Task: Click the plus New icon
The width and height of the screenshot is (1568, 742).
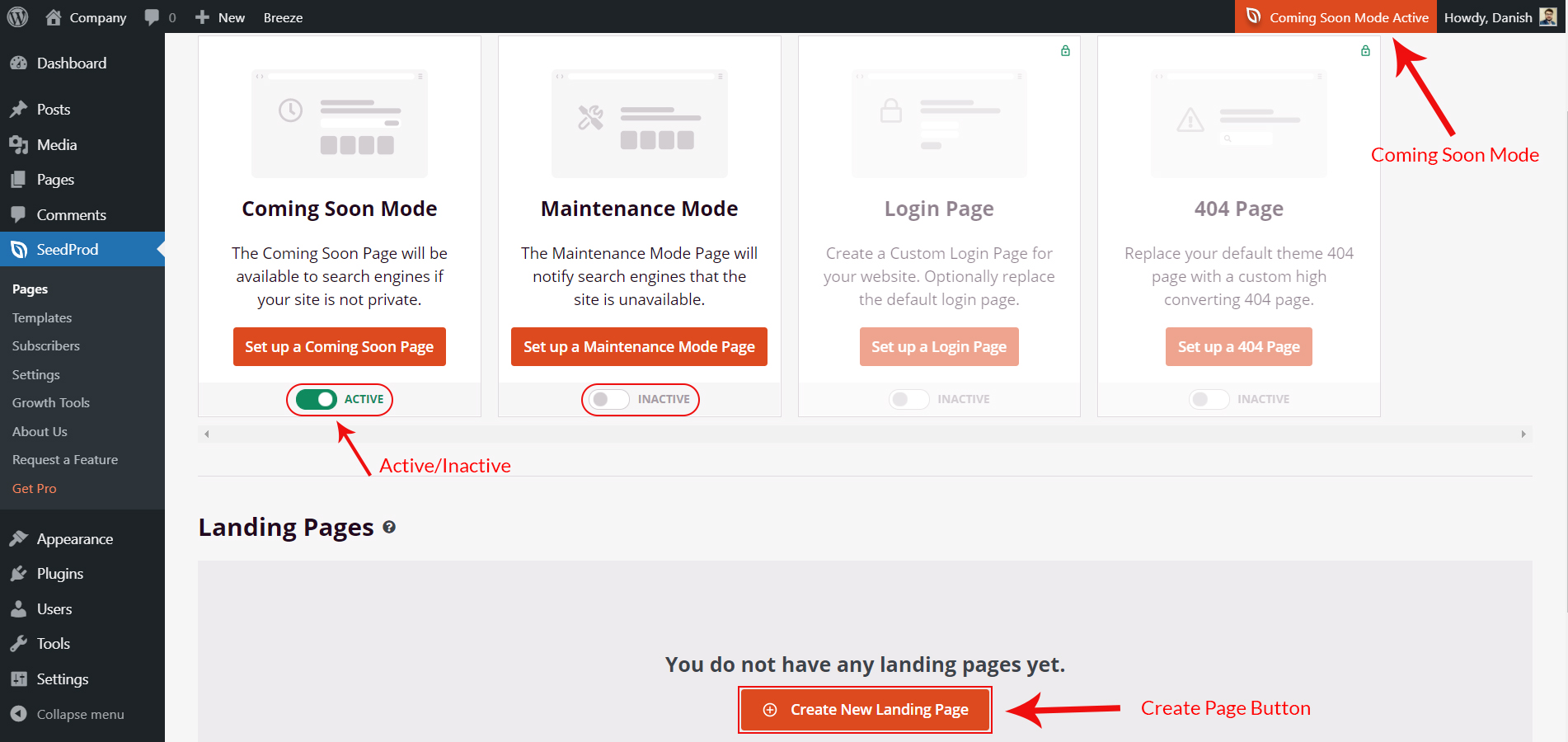Action: tap(202, 17)
